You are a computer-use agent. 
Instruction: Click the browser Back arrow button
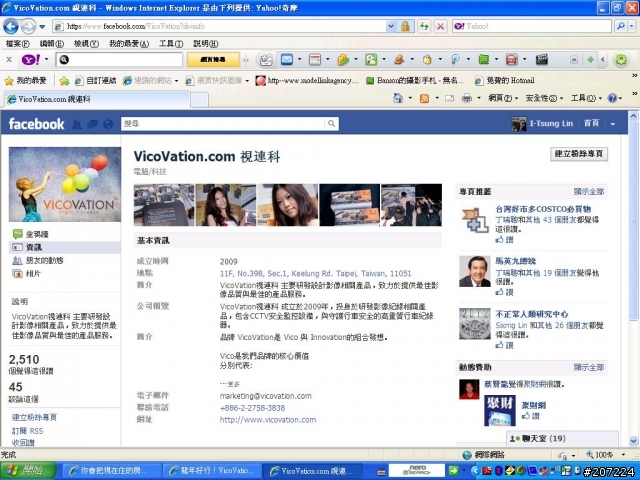11,27
